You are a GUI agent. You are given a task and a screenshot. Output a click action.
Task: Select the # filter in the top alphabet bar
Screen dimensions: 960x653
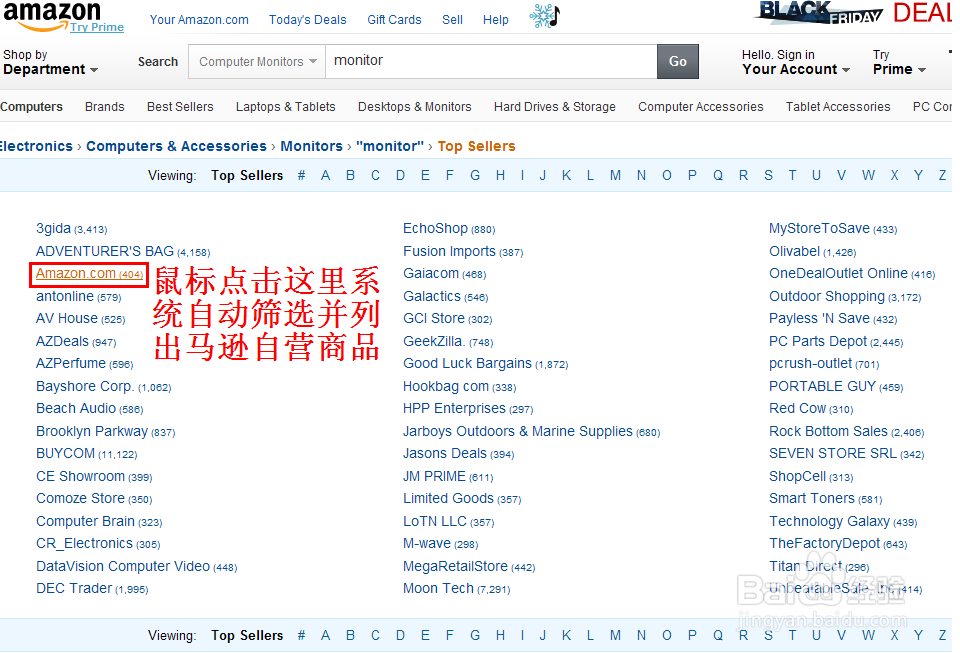pos(301,176)
